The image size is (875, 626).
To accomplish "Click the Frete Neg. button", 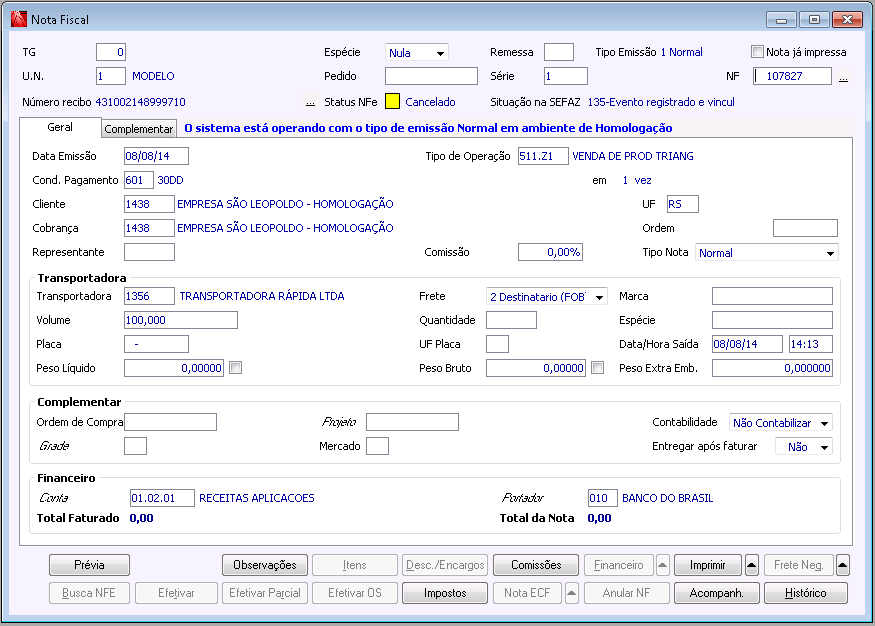I will 799,565.
